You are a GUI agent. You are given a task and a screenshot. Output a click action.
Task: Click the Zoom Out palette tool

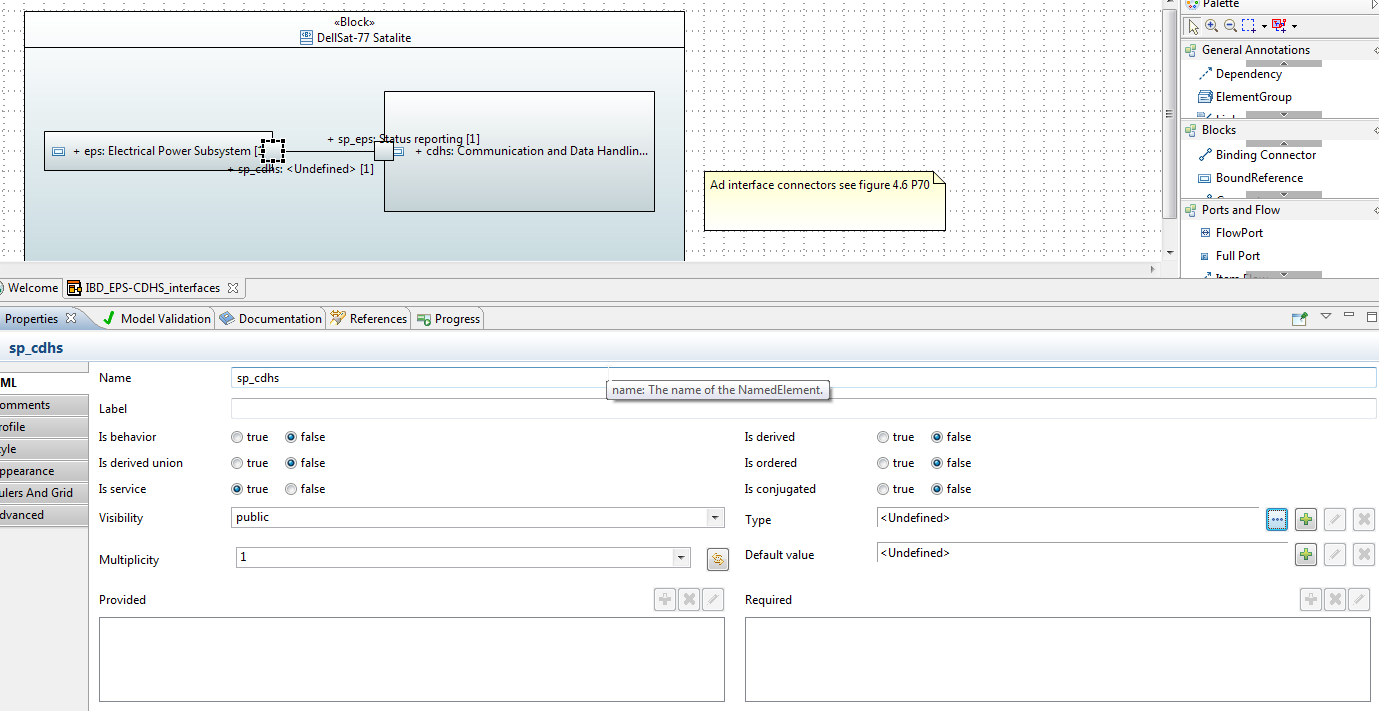1230,26
